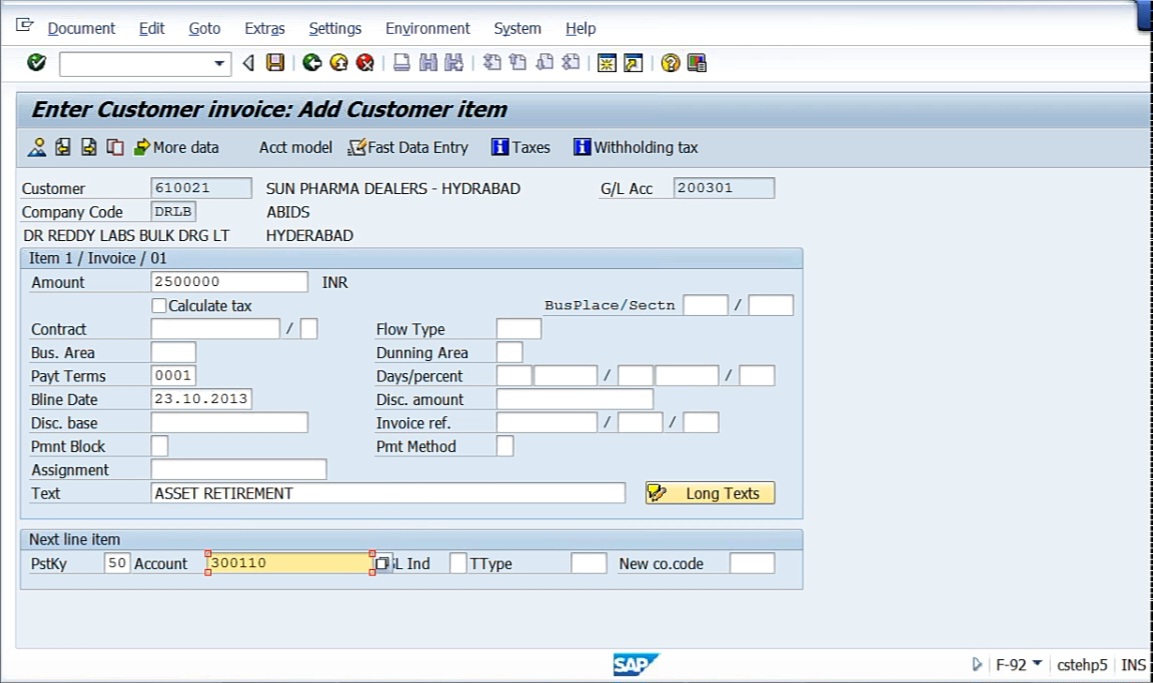Expand the F-92 status bar dropdown
The width and height of the screenshot is (1153, 683).
pos(1038,664)
